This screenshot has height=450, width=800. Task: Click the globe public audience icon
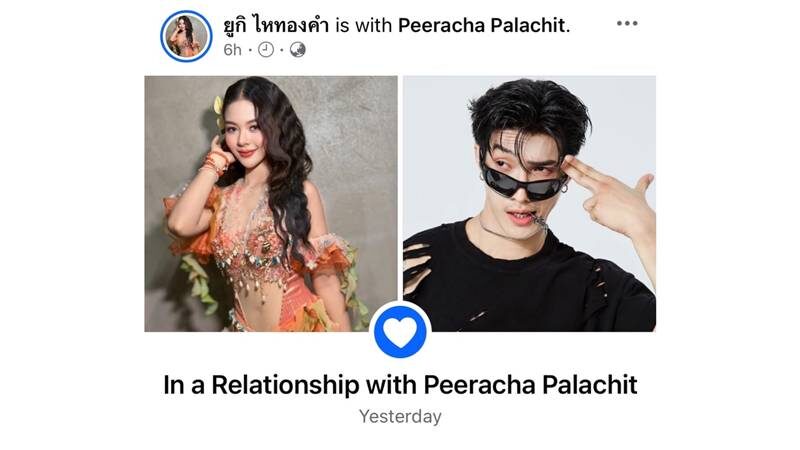297,49
